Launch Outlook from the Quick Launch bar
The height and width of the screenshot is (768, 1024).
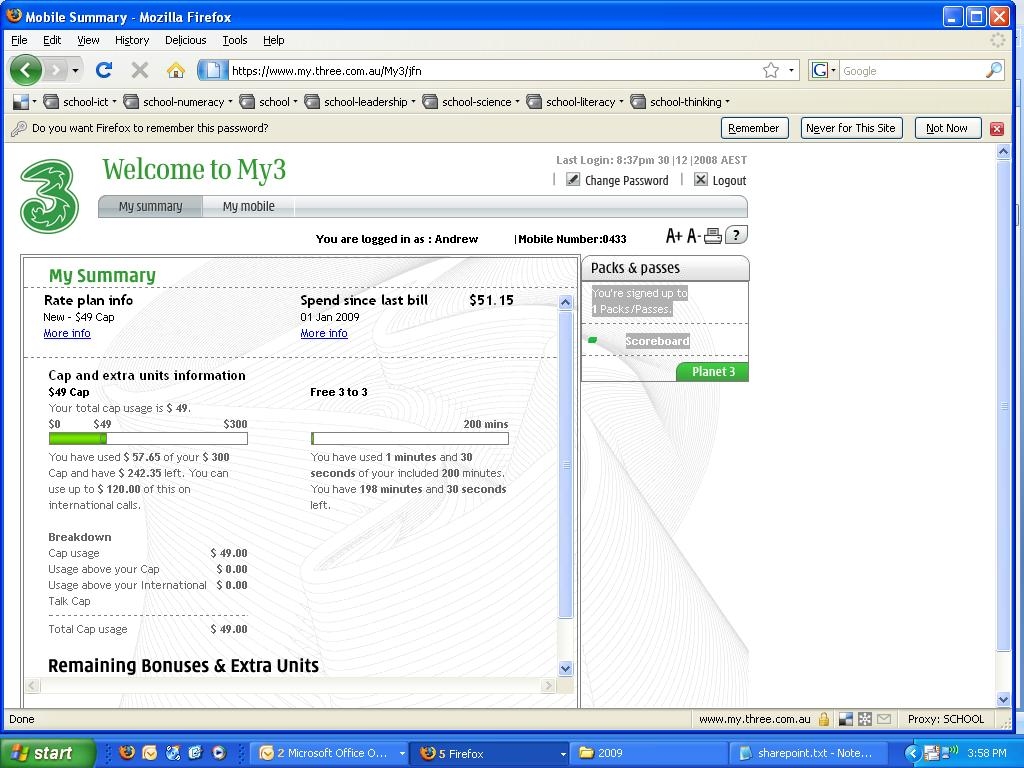[150, 752]
